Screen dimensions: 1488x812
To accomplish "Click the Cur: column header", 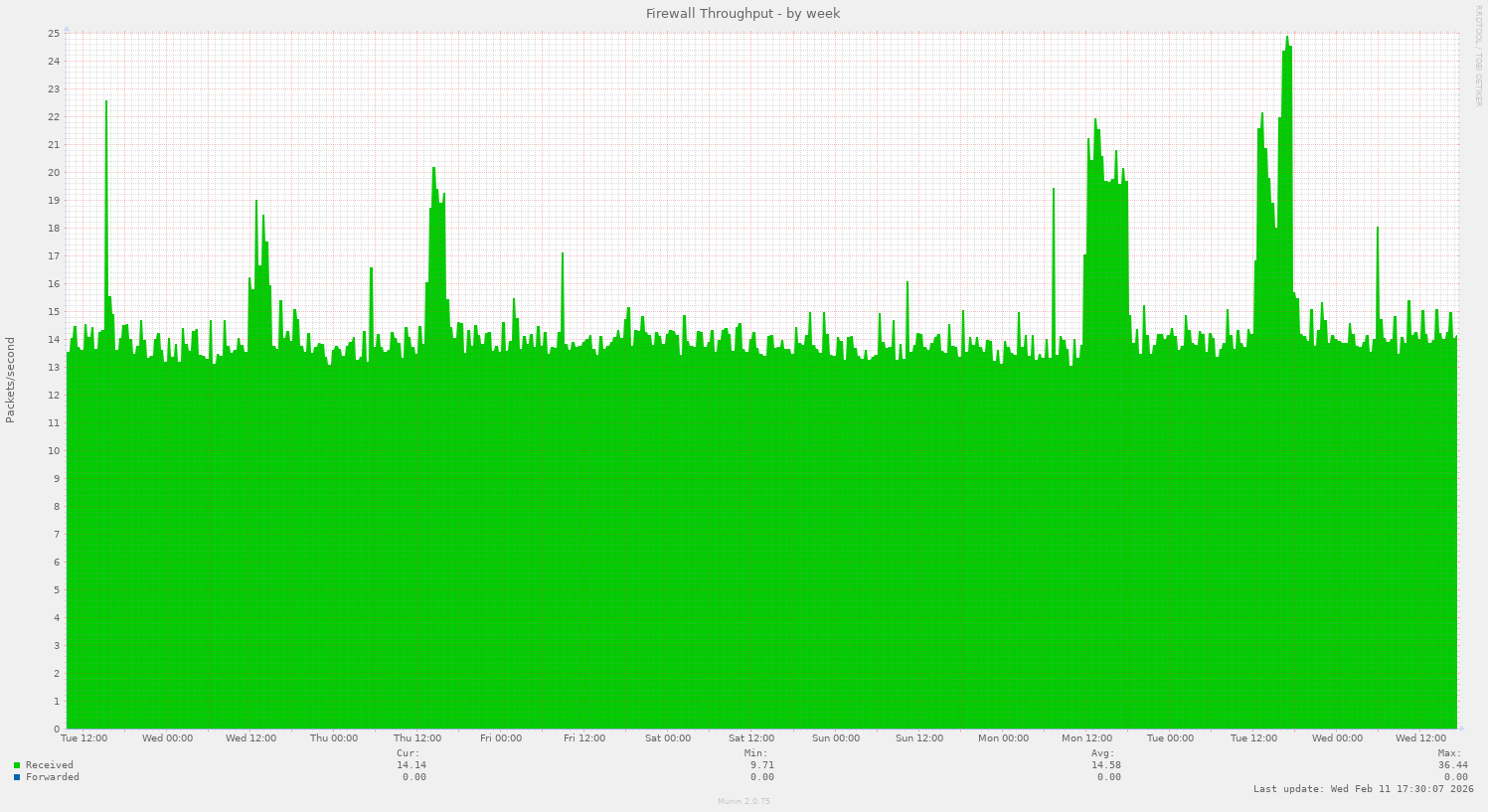I will click(x=407, y=752).
